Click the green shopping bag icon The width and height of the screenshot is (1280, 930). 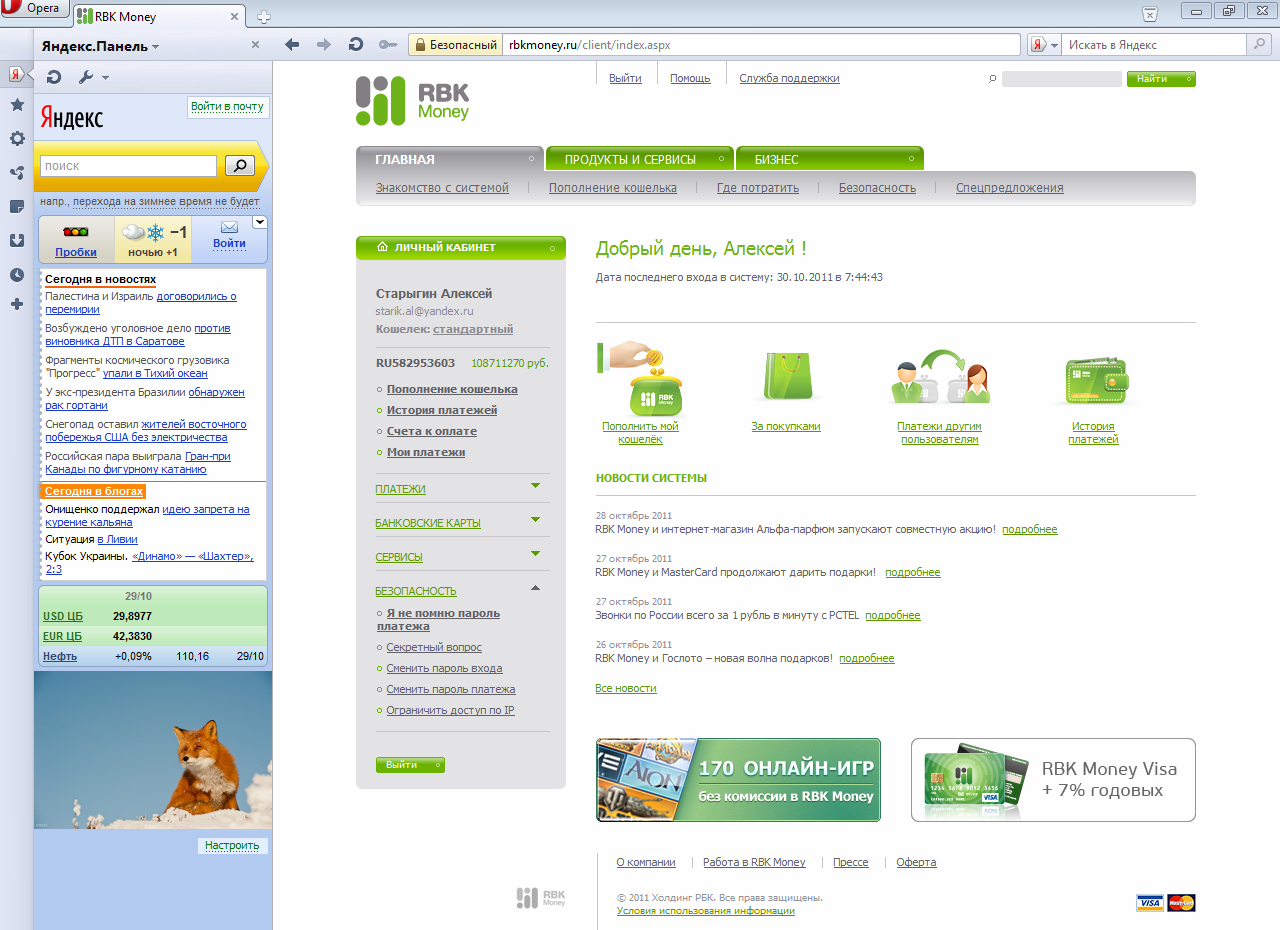(x=786, y=377)
